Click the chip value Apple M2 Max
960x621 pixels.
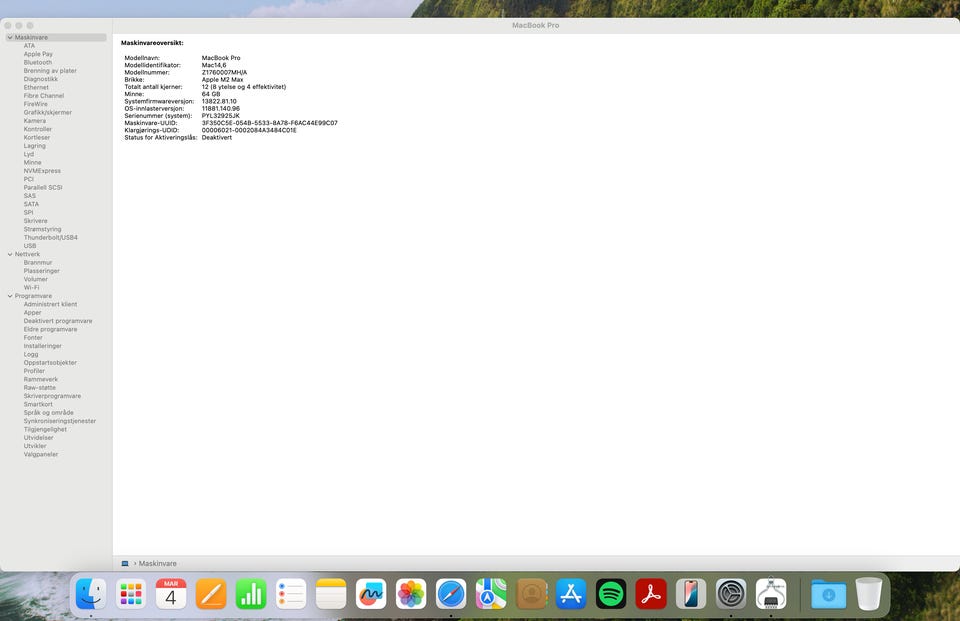coord(222,80)
